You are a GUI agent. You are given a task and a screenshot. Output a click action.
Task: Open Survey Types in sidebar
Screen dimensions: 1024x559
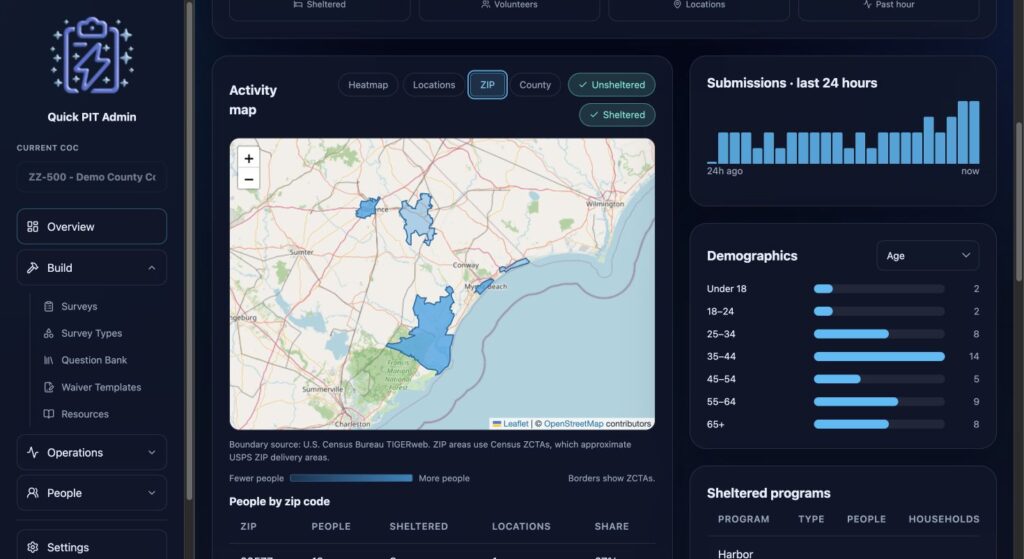[91, 333]
